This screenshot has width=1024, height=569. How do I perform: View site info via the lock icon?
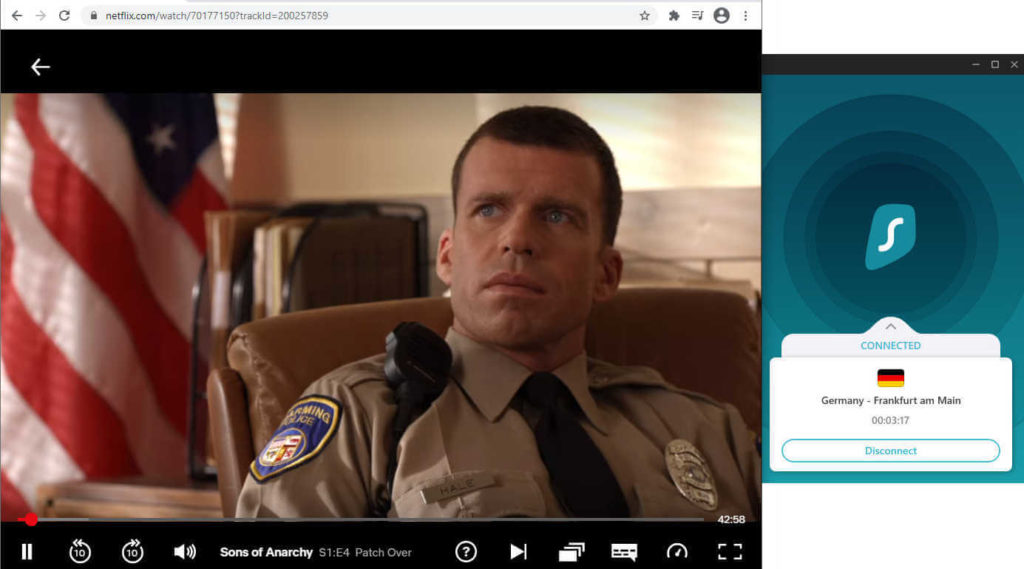93,16
